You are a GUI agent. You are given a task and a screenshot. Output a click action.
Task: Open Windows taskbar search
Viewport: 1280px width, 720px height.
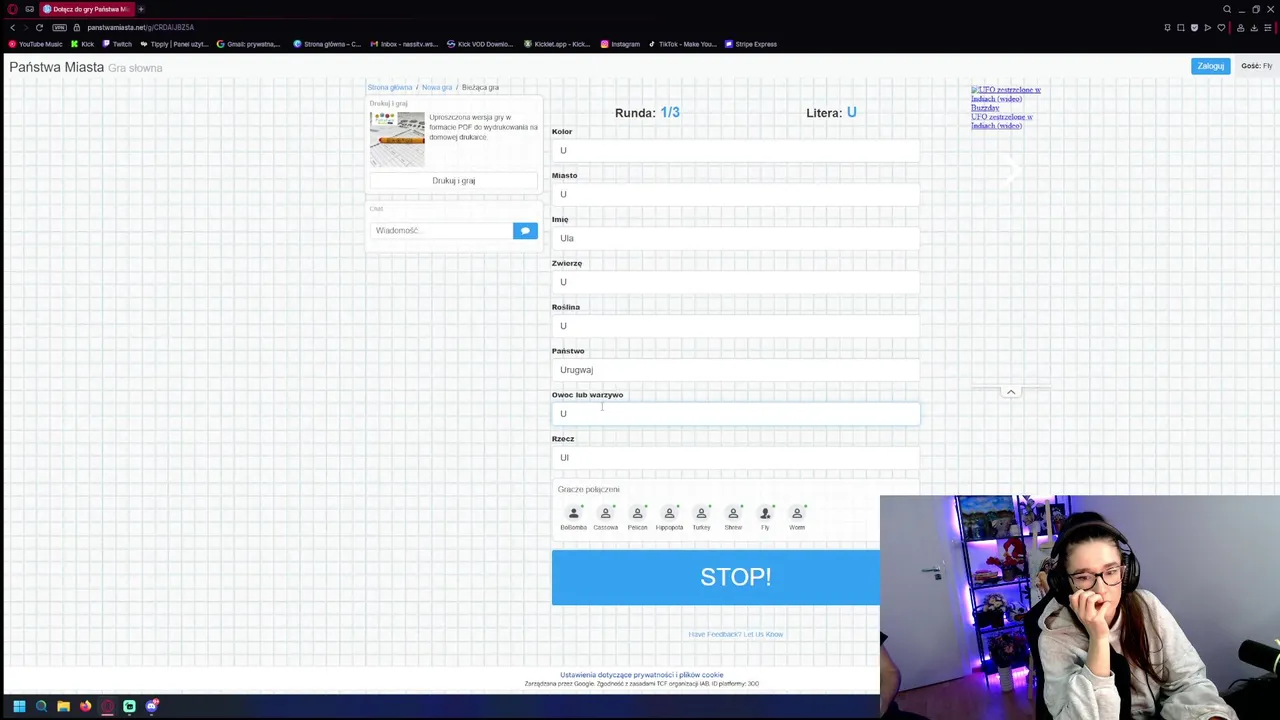(41, 706)
